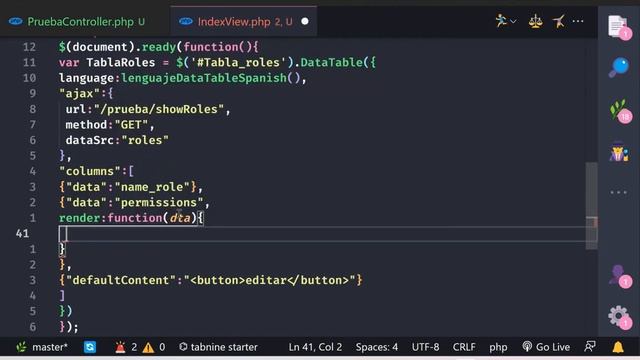Screen dimensions: 640x360
Task: Click php language mode in status bar
Action: (498, 347)
